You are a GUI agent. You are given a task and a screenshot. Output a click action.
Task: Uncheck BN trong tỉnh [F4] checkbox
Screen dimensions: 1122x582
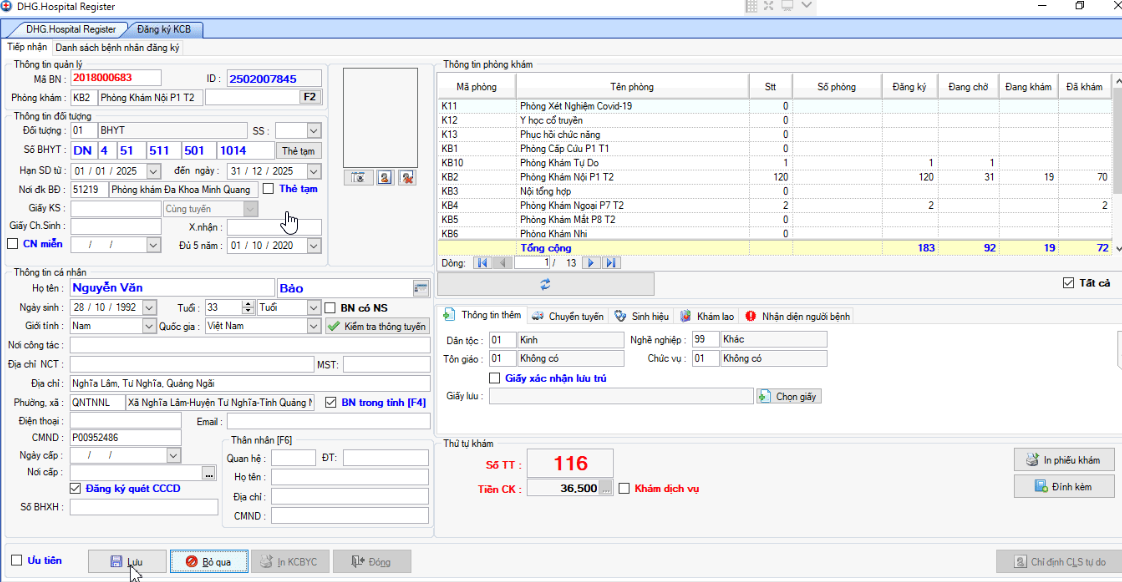[x=331, y=402]
